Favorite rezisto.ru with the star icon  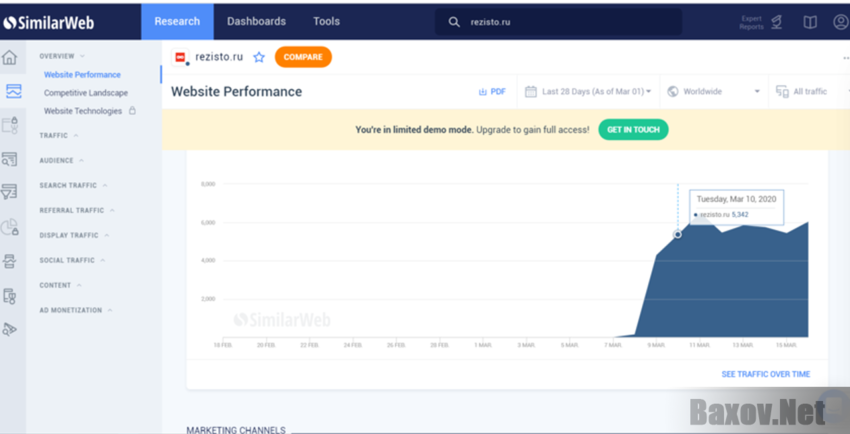tap(259, 57)
